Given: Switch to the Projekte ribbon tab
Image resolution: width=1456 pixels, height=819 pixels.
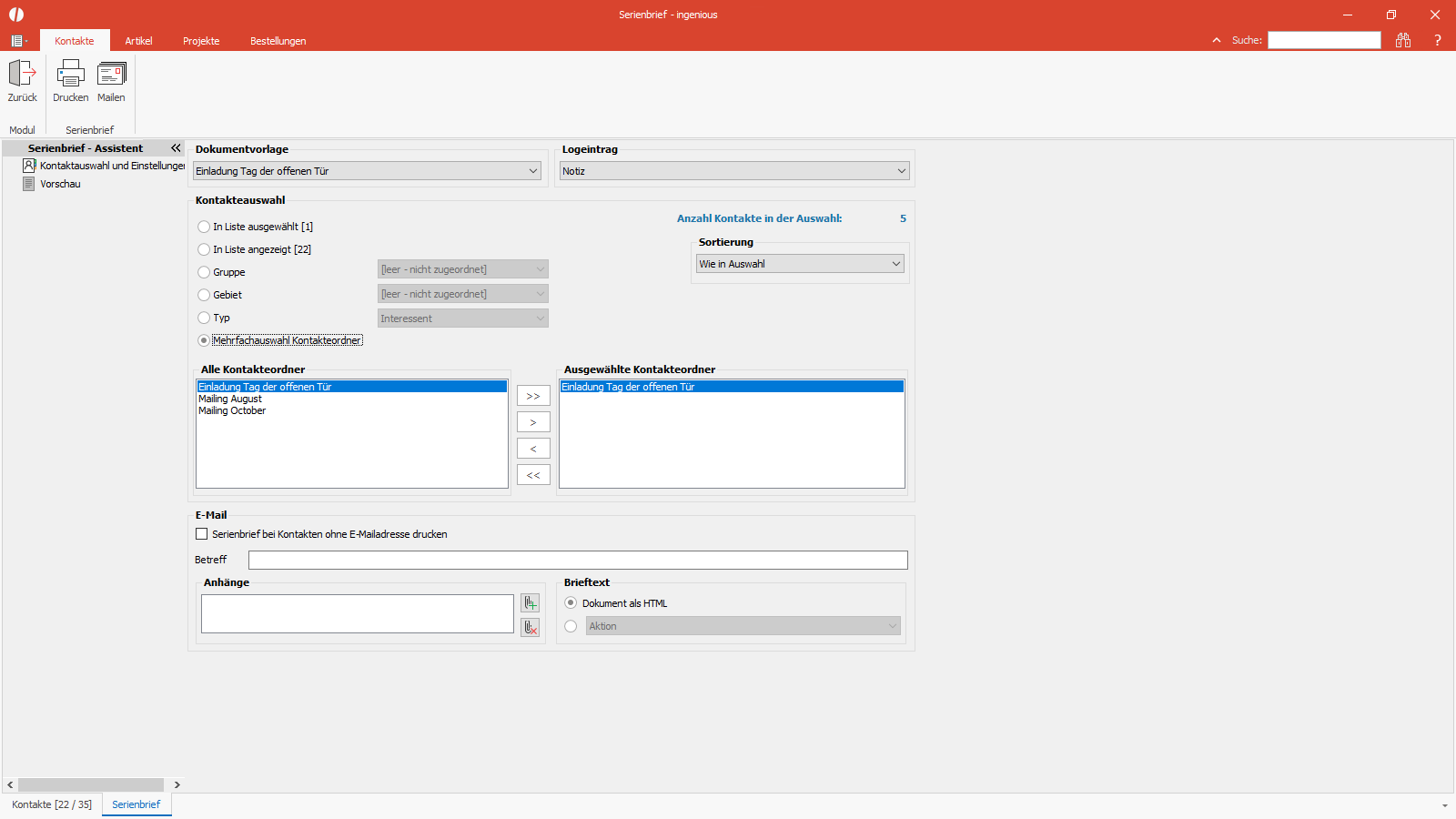Looking at the screenshot, I should coord(201,41).
